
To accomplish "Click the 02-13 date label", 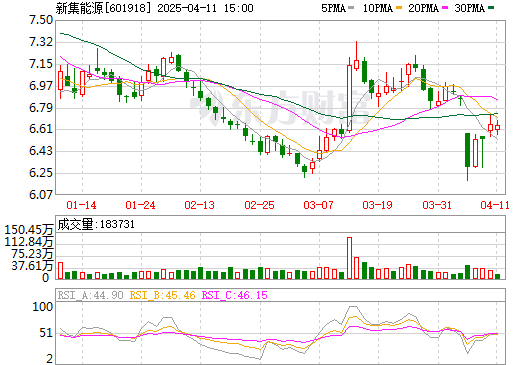I will coord(200,205).
